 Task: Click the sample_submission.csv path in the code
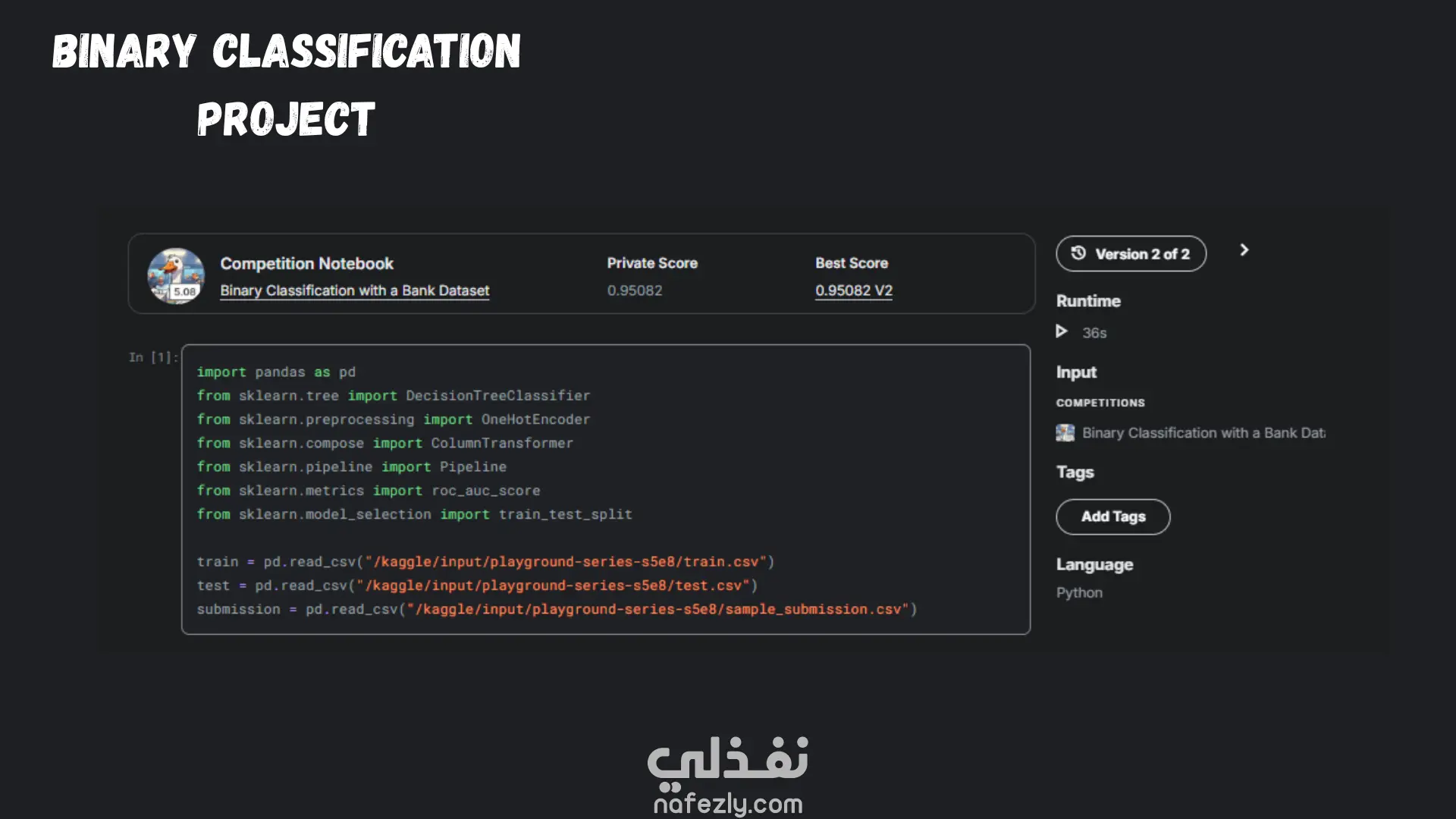tap(811, 609)
